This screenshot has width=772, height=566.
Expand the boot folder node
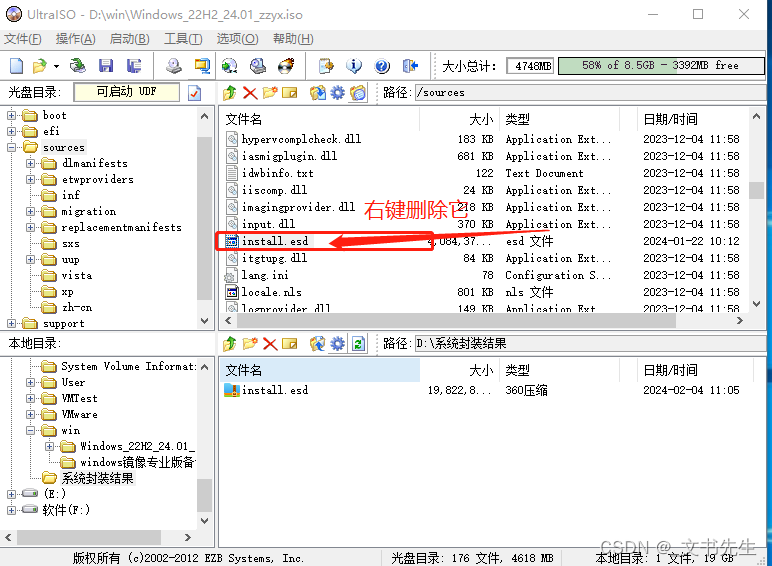pos(11,116)
